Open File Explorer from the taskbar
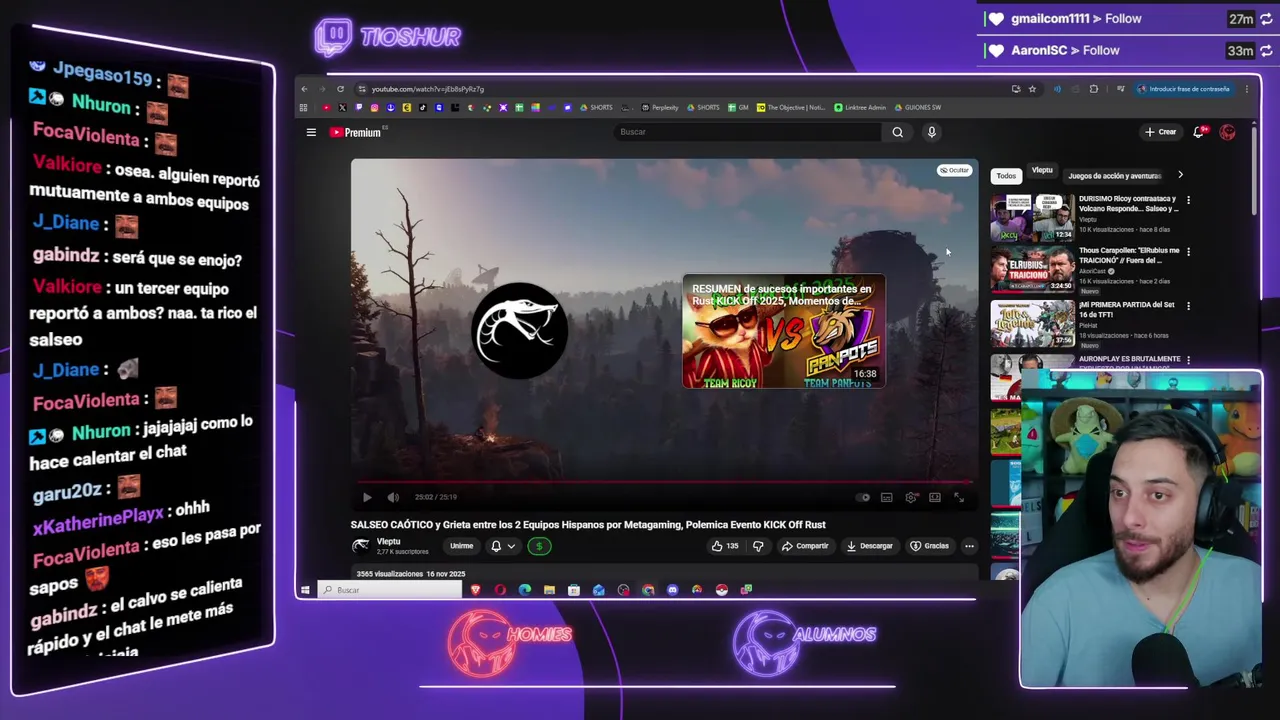The width and height of the screenshot is (1280, 720). pos(549,590)
